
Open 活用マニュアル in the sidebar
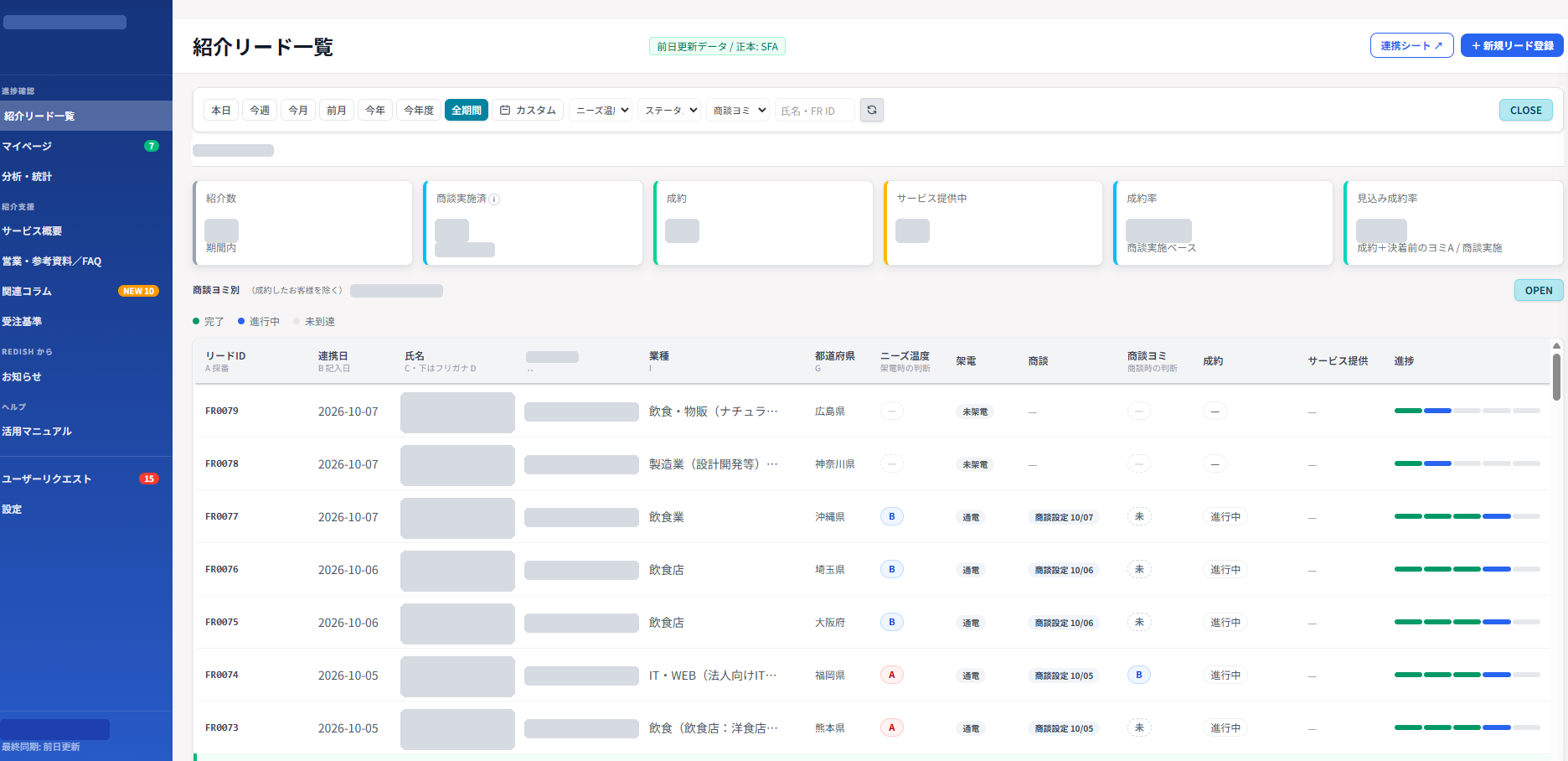[x=86, y=431]
